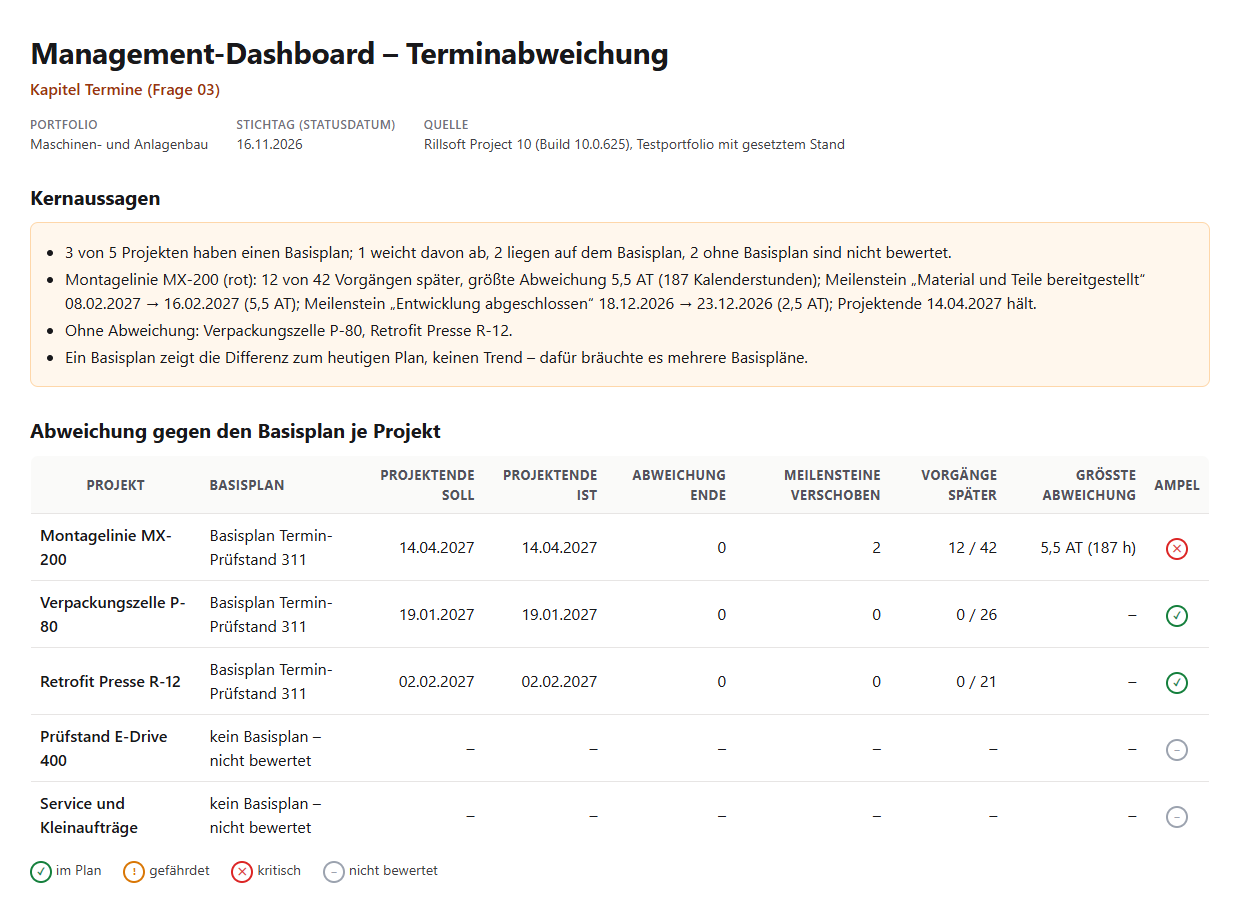Click the grey not-rated icon for Prüfstand E-Drive 400

pos(1177,749)
